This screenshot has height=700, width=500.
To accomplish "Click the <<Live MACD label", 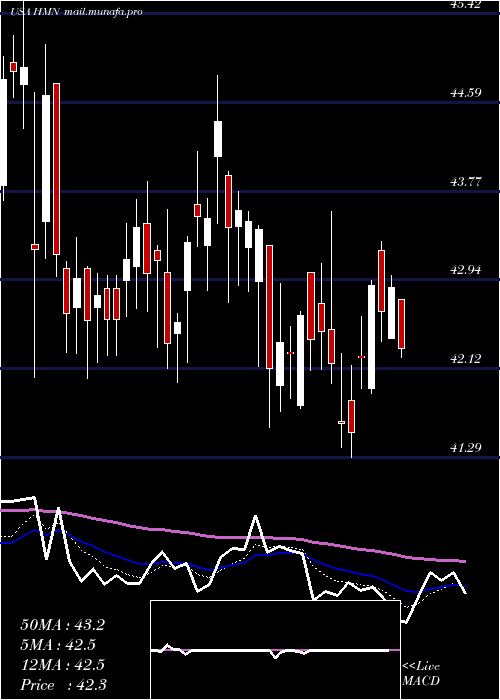I will (x=421, y=674).
